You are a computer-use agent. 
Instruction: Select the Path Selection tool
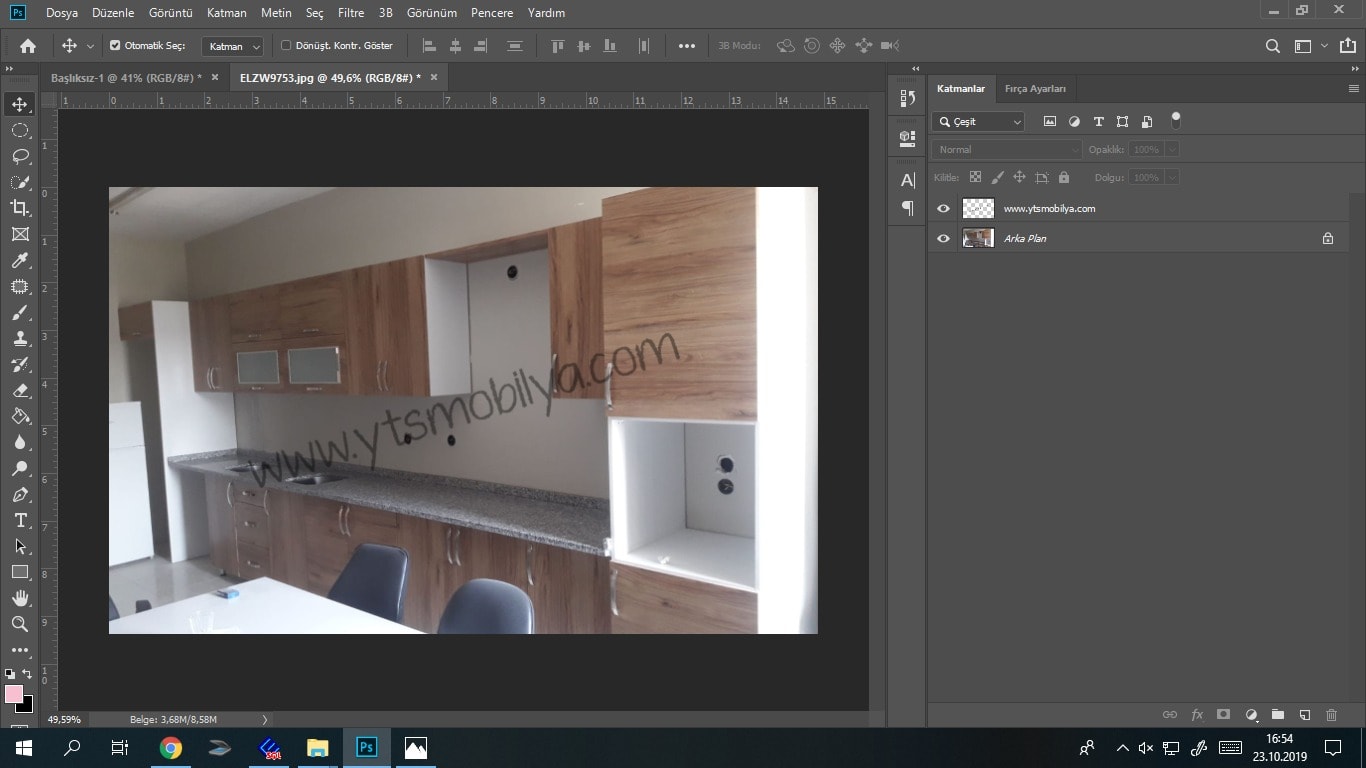(x=20, y=547)
